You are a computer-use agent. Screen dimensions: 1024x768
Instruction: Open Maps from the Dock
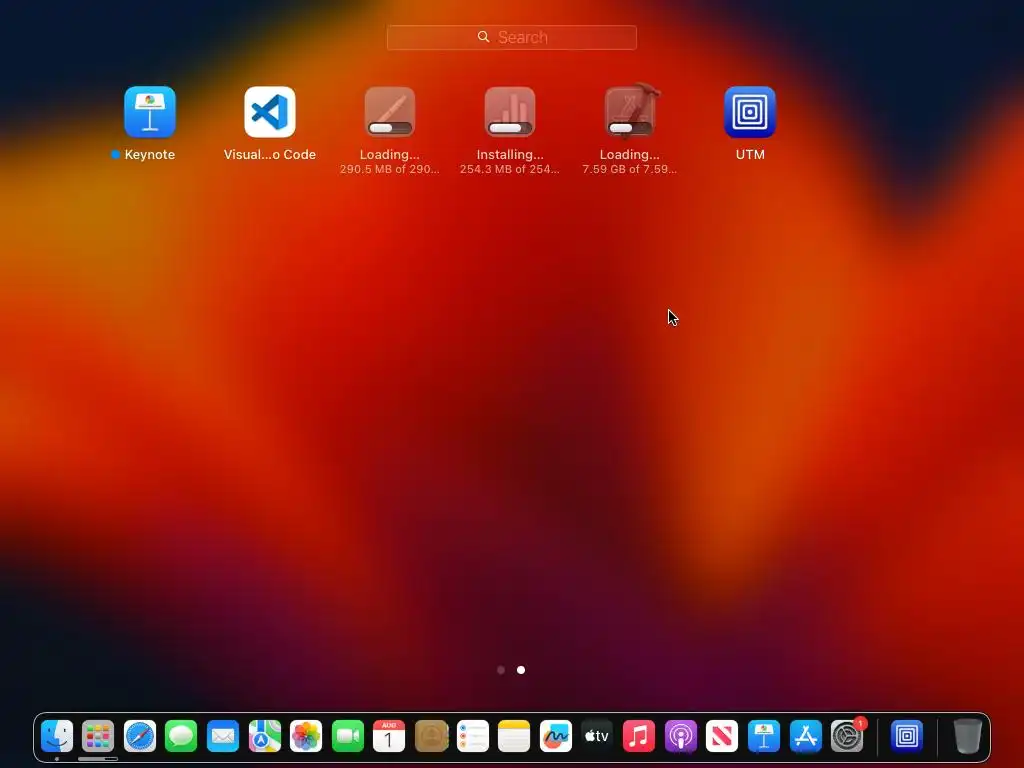coord(264,736)
